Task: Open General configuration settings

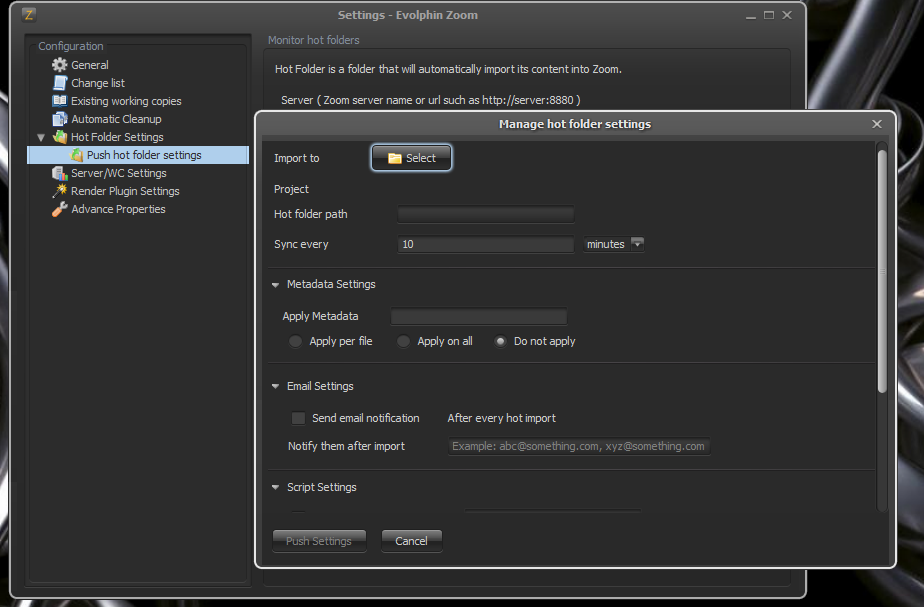Action: tap(90, 65)
